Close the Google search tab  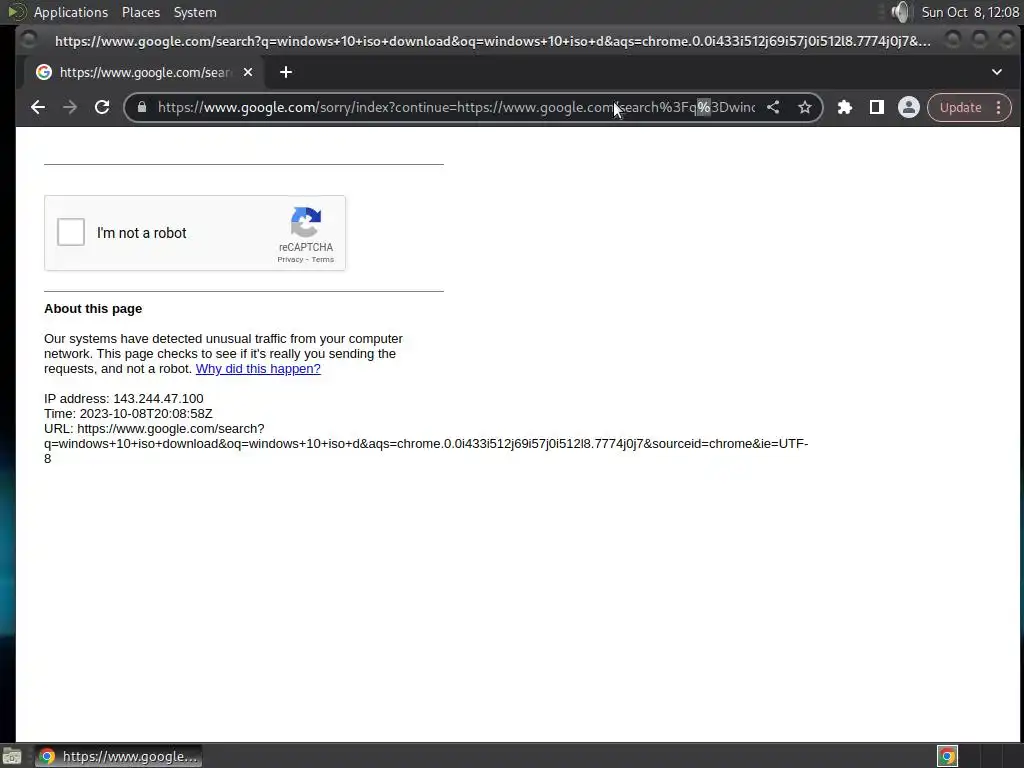[248, 72]
